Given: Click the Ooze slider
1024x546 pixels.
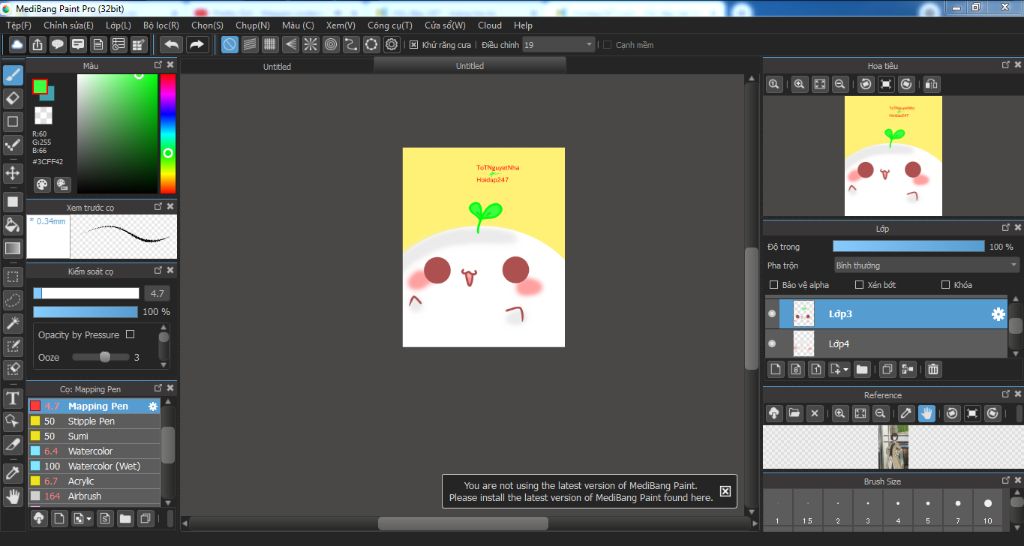Looking at the screenshot, I should (101, 357).
